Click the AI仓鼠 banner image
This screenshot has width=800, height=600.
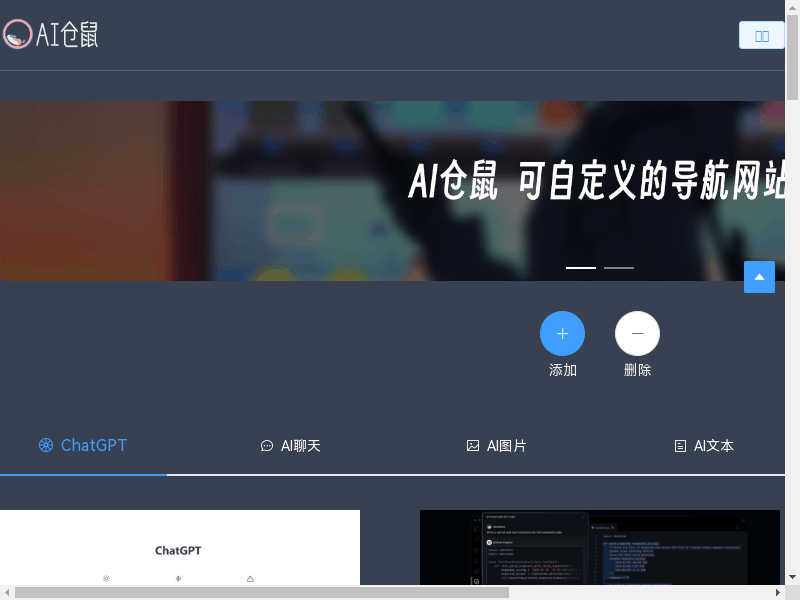coord(392,191)
